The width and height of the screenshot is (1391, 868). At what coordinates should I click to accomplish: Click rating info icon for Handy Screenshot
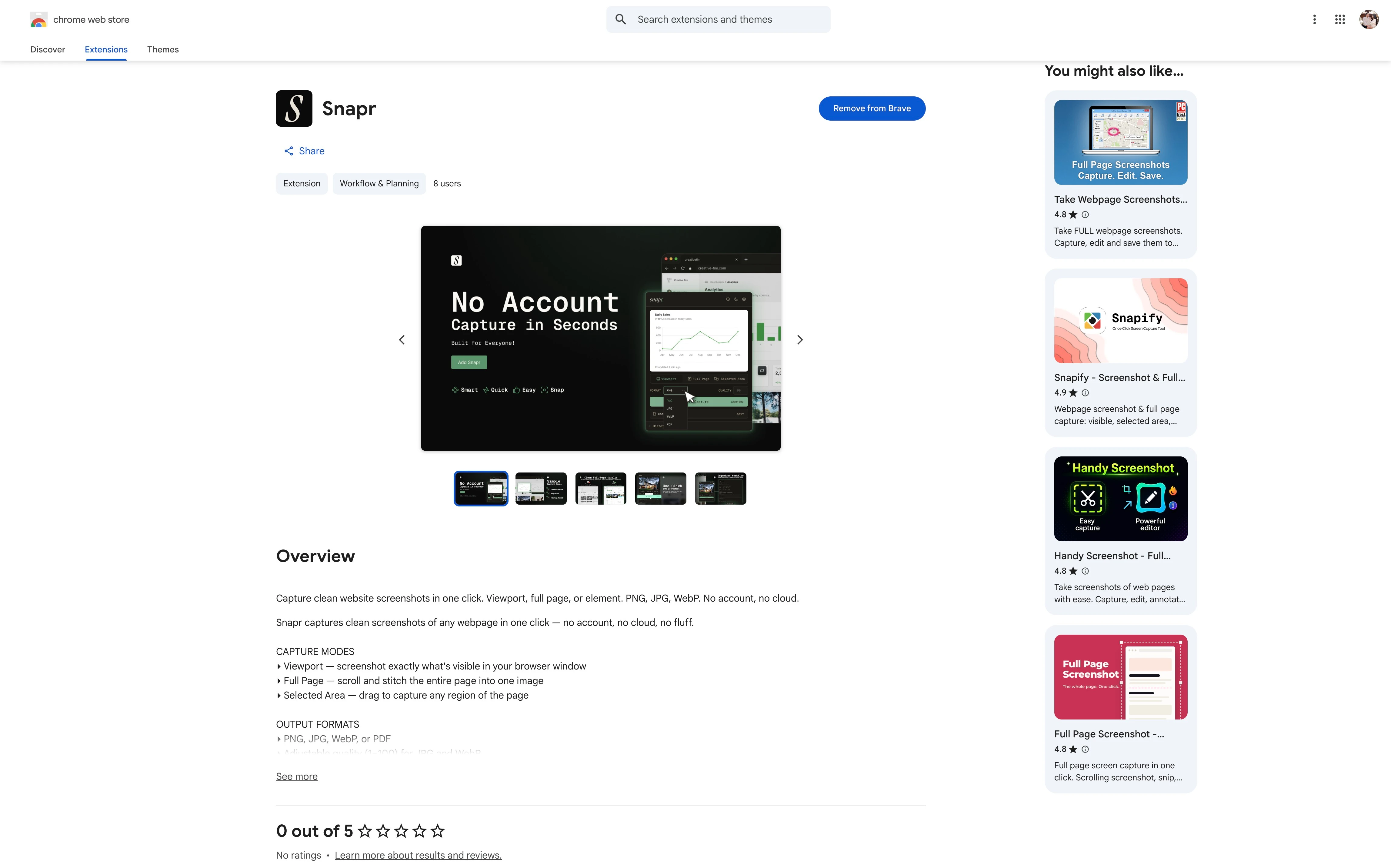(1085, 571)
